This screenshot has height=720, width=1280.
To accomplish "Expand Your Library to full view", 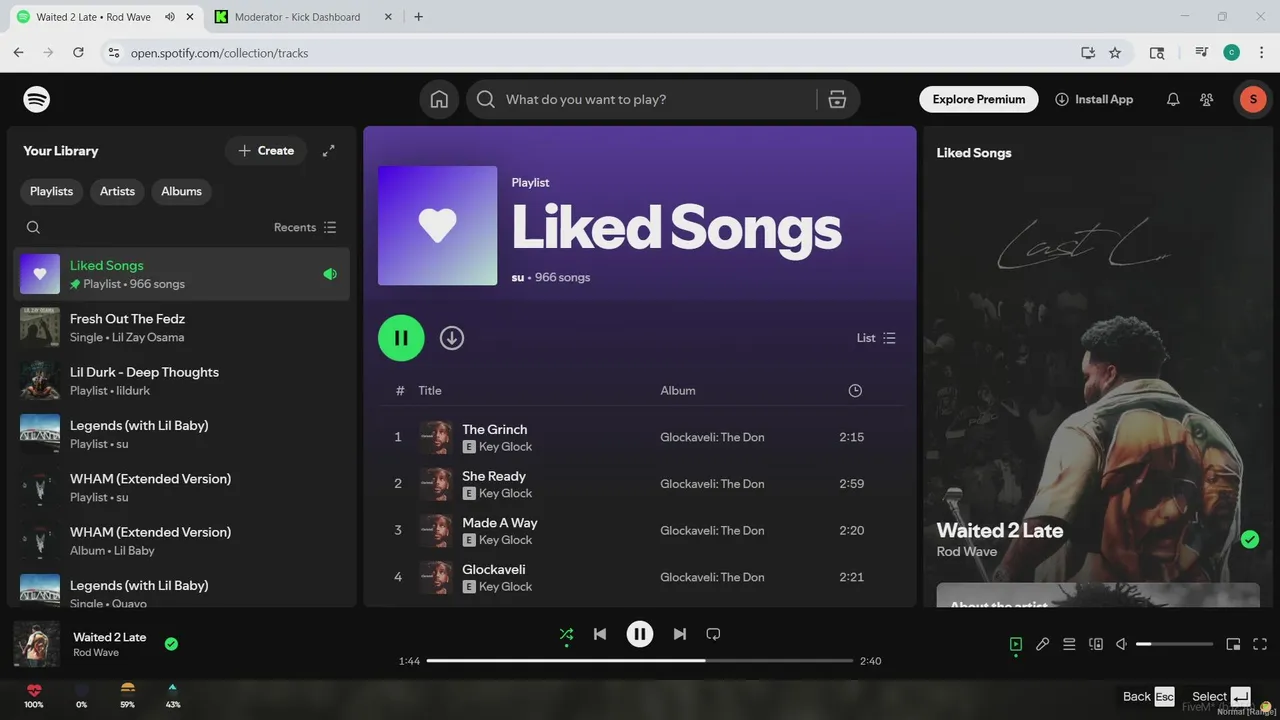I will pyautogui.click(x=329, y=151).
